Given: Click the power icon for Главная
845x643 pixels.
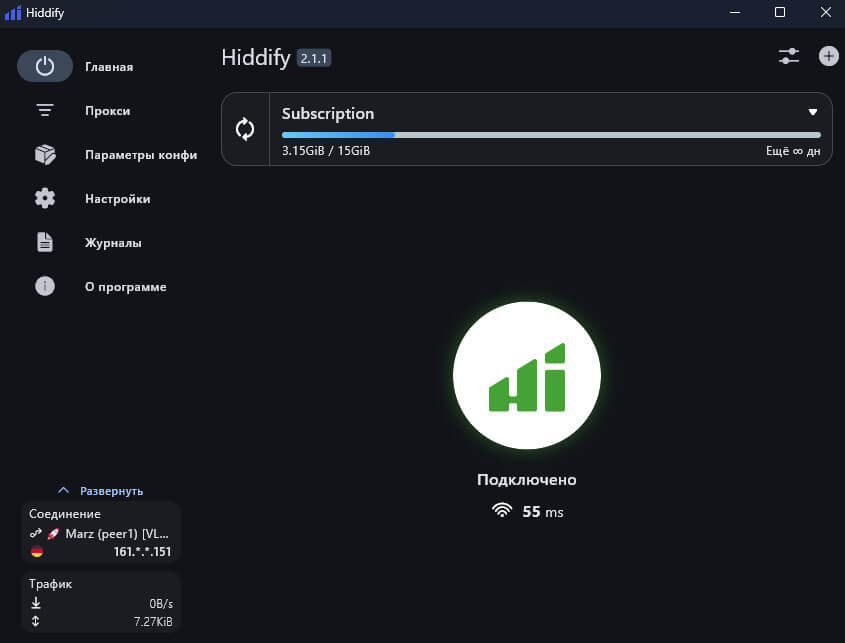Looking at the screenshot, I should point(45,66).
